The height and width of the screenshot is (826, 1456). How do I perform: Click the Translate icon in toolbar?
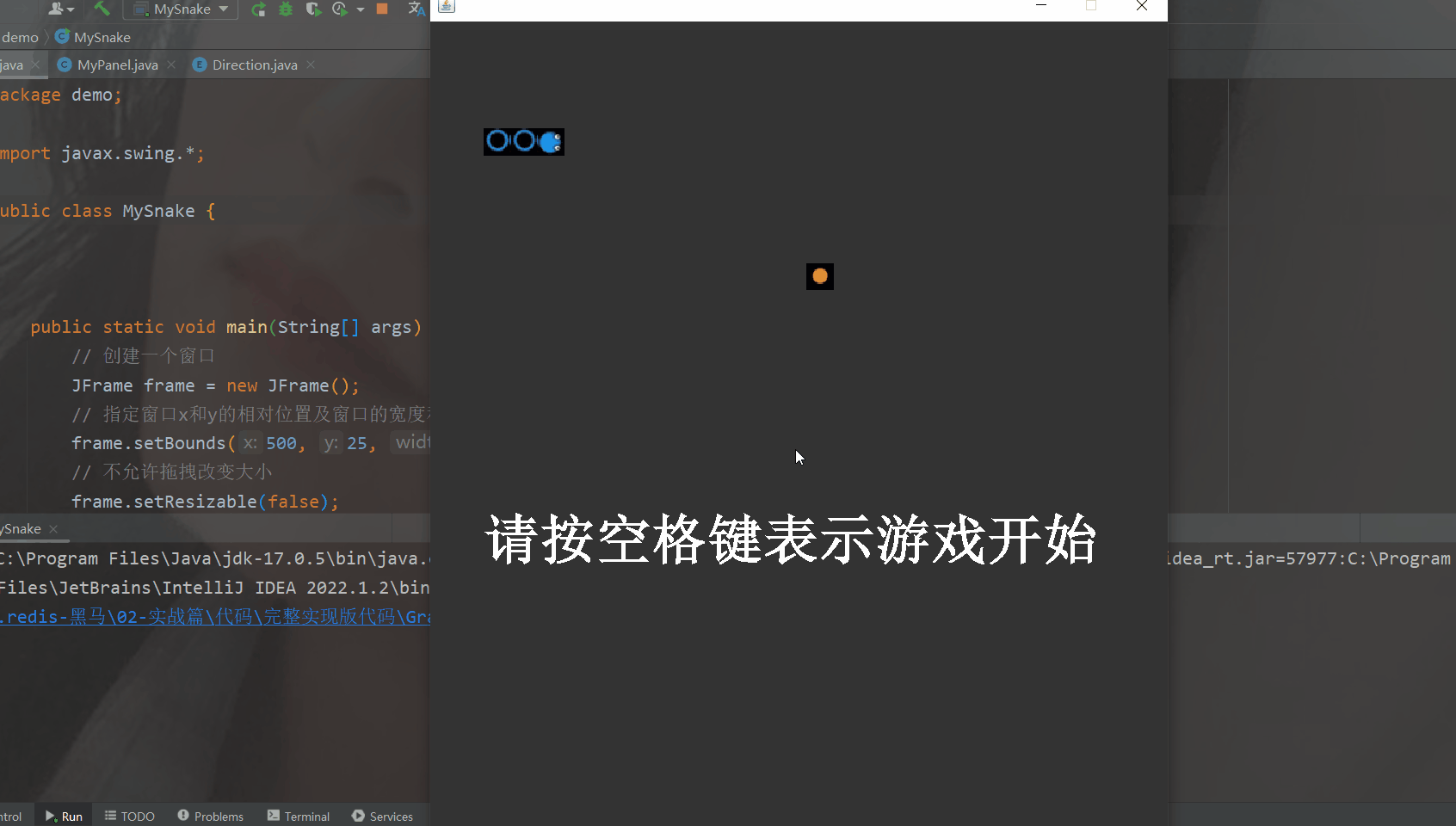click(x=416, y=9)
